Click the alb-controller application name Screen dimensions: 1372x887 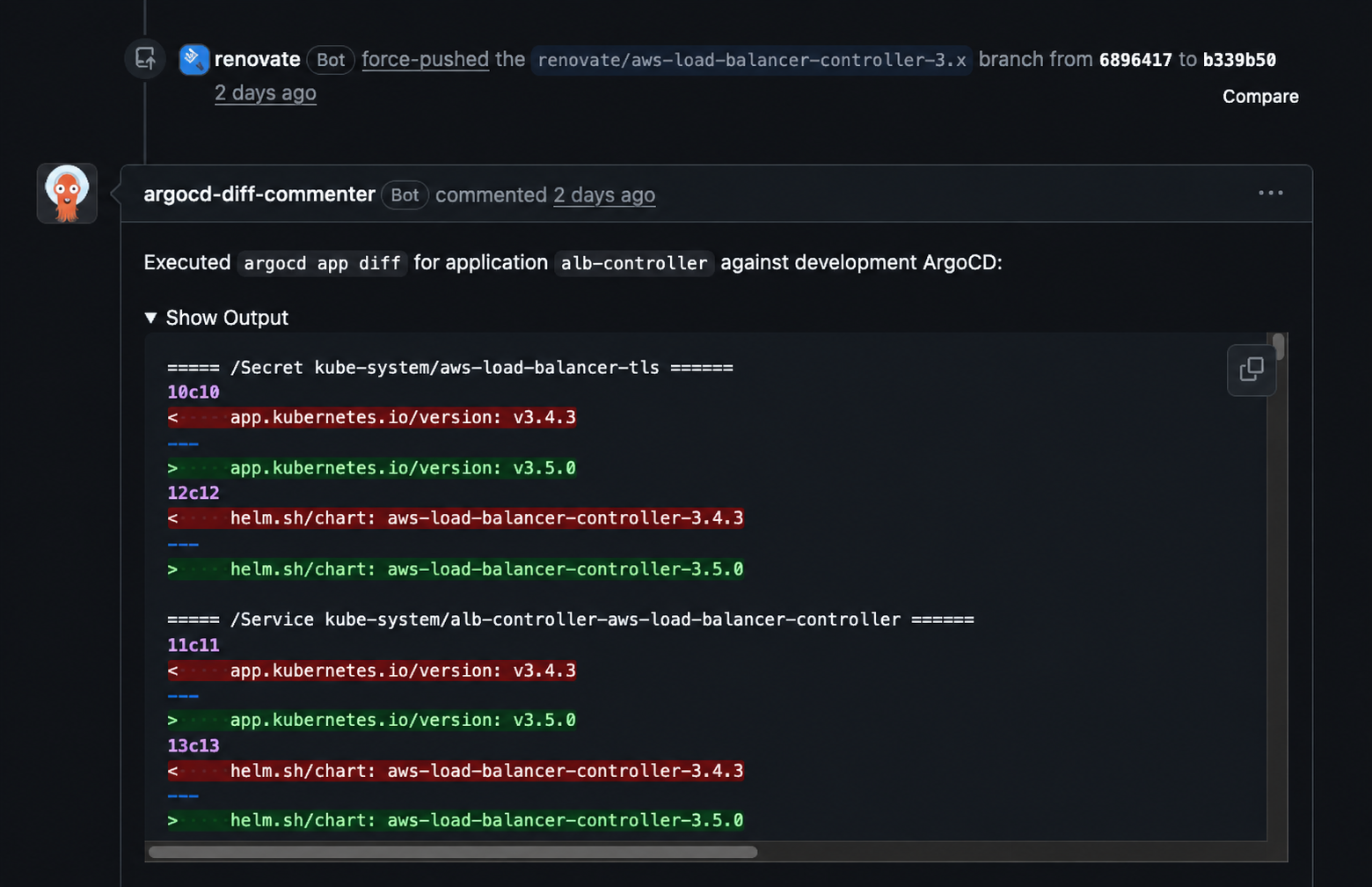(634, 263)
